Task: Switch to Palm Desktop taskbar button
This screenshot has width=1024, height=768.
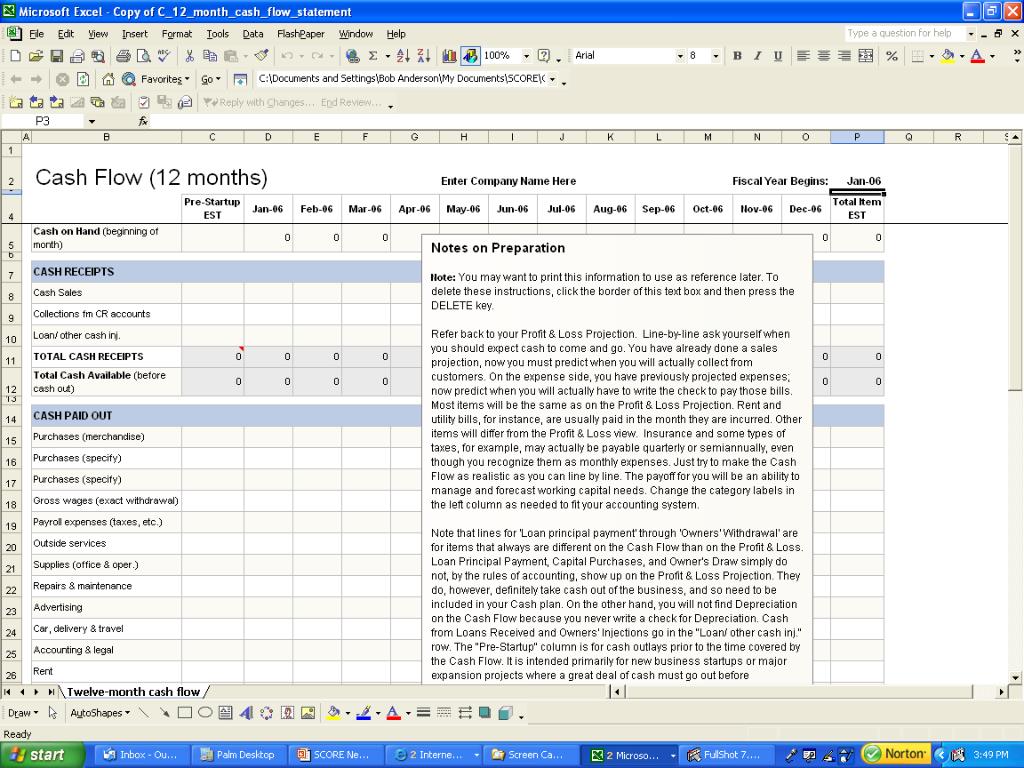Action: tap(240, 755)
